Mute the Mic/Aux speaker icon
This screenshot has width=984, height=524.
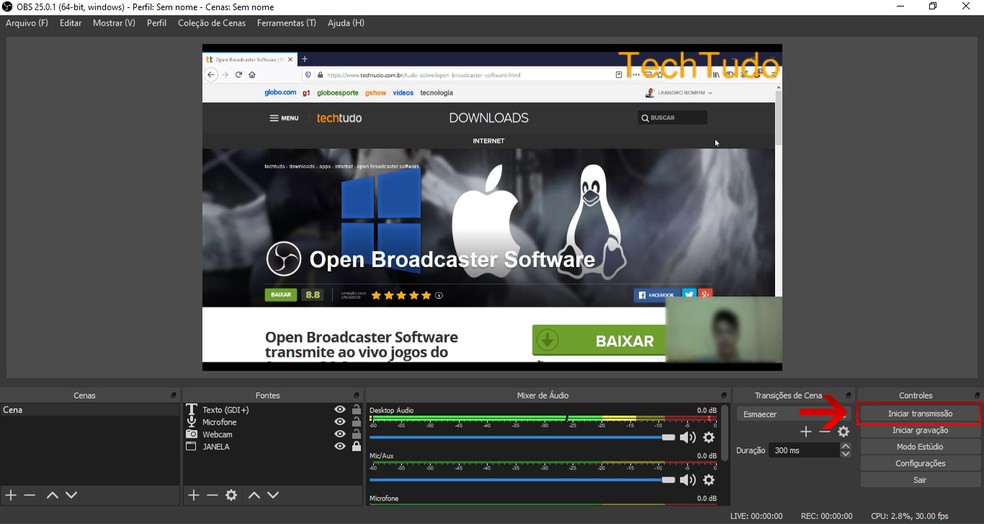[688, 480]
